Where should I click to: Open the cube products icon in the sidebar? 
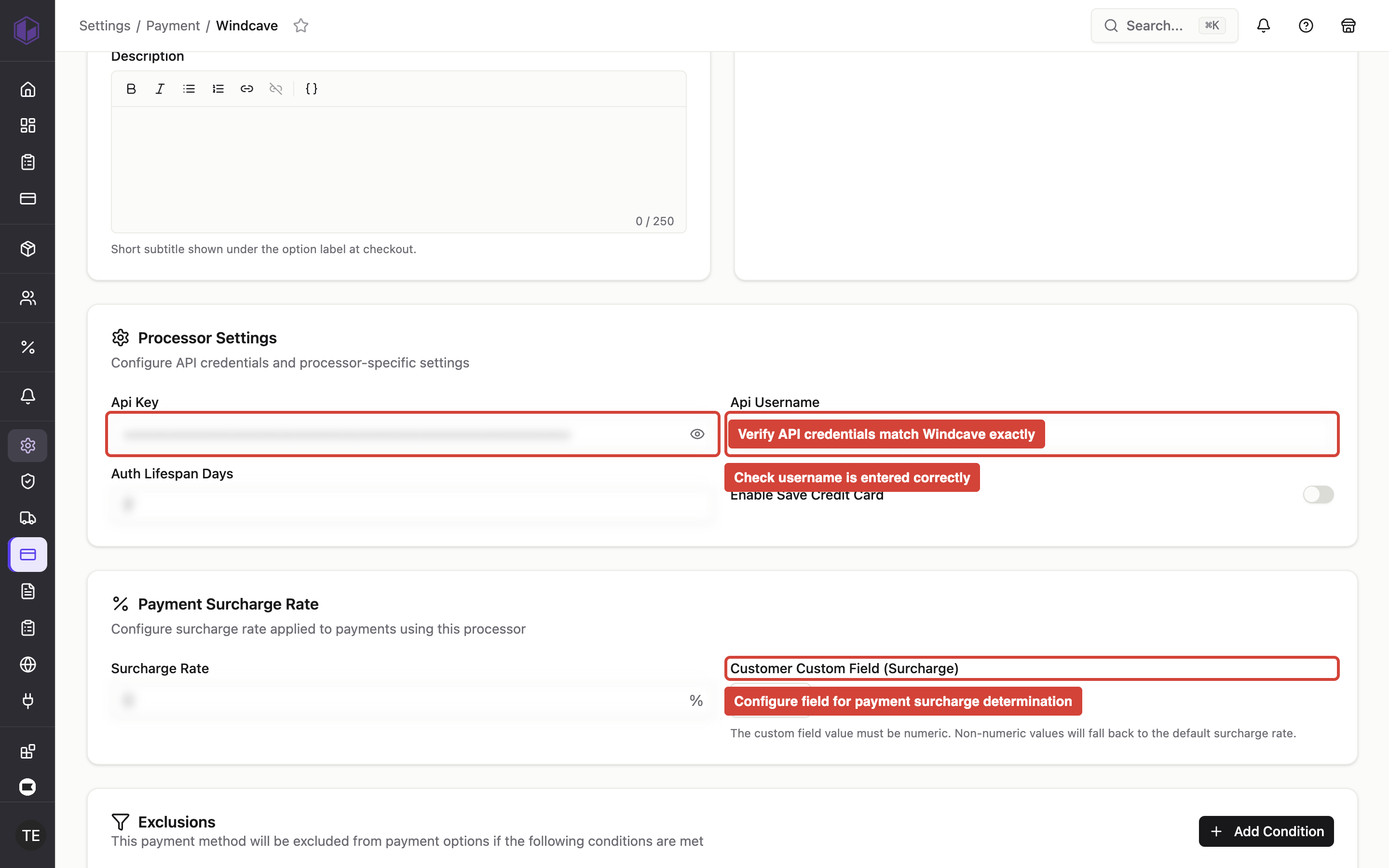point(27,248)
